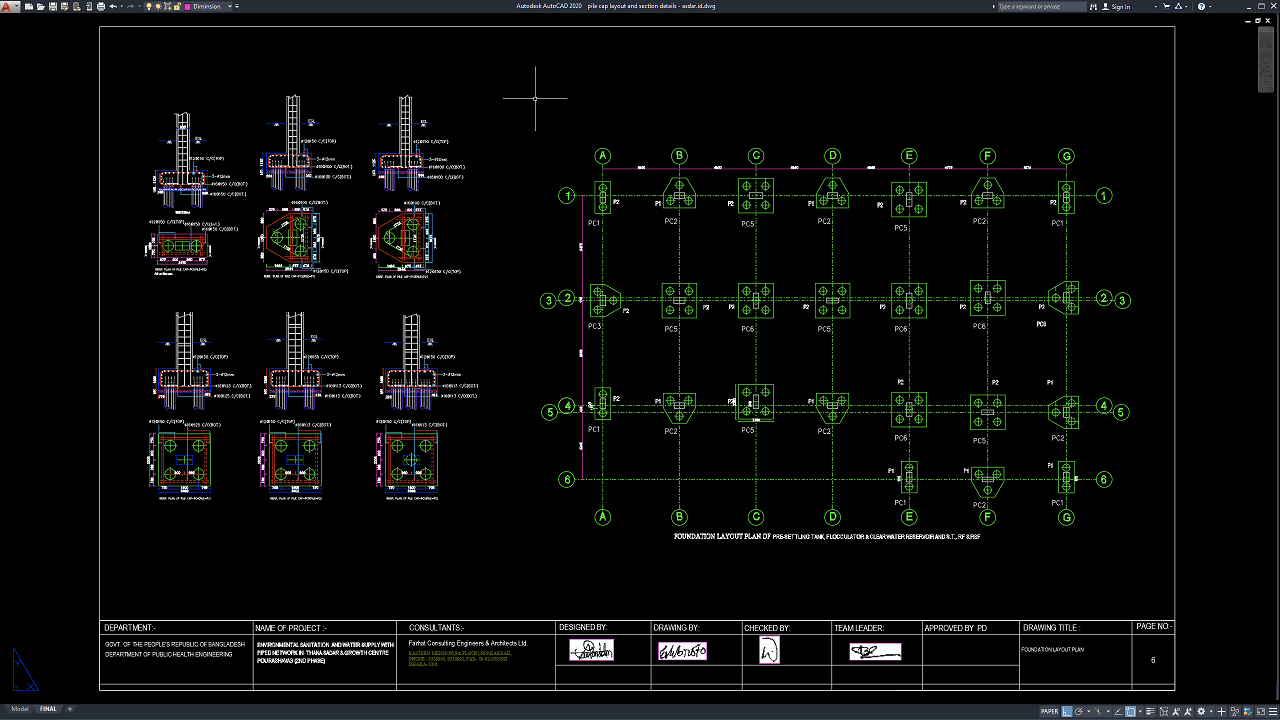Open the Help question mark icon
This screenshot has width=1280, height=720.
(x=1201, y=6)
